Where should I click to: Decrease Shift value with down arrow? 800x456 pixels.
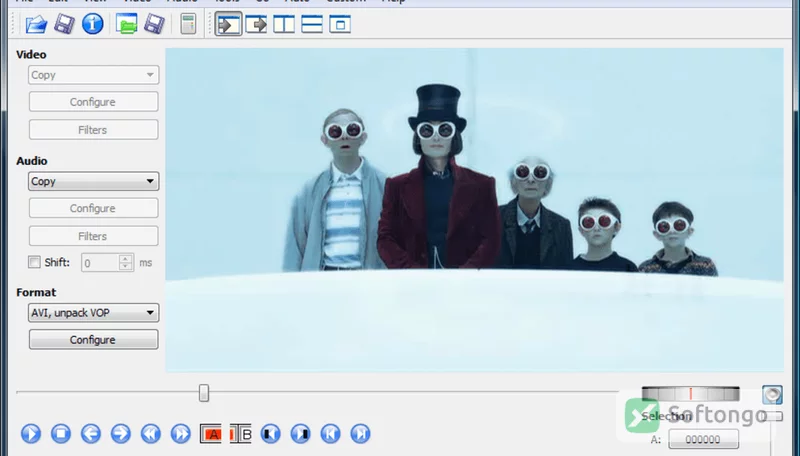[126, 267]
